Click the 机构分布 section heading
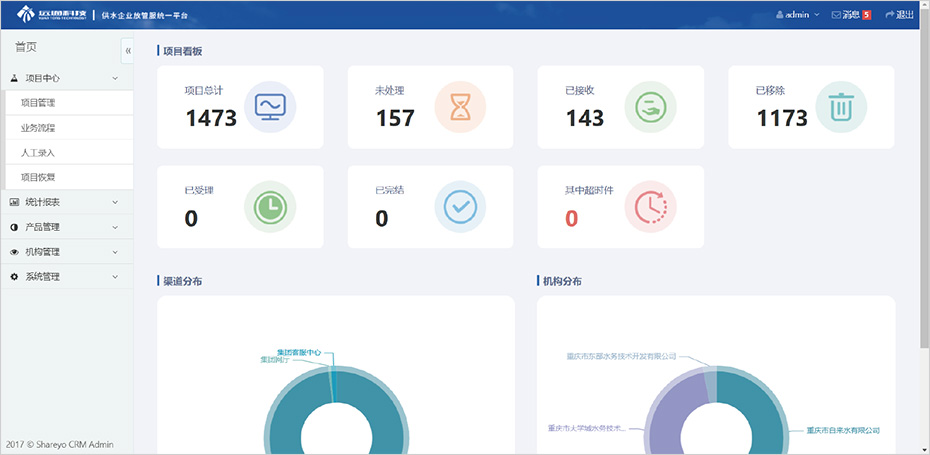The height and width of the screenshot is (455, 930). pos(562,281)
